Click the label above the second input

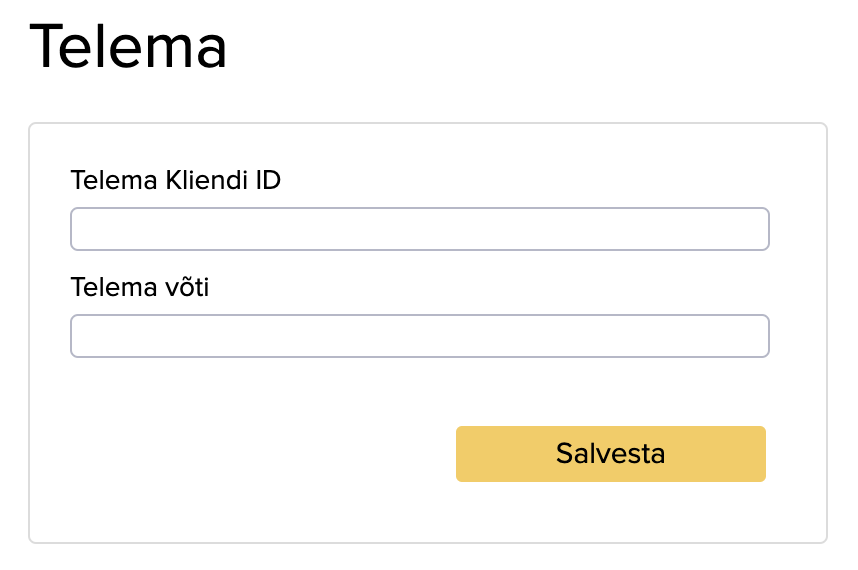pos(140,288)
